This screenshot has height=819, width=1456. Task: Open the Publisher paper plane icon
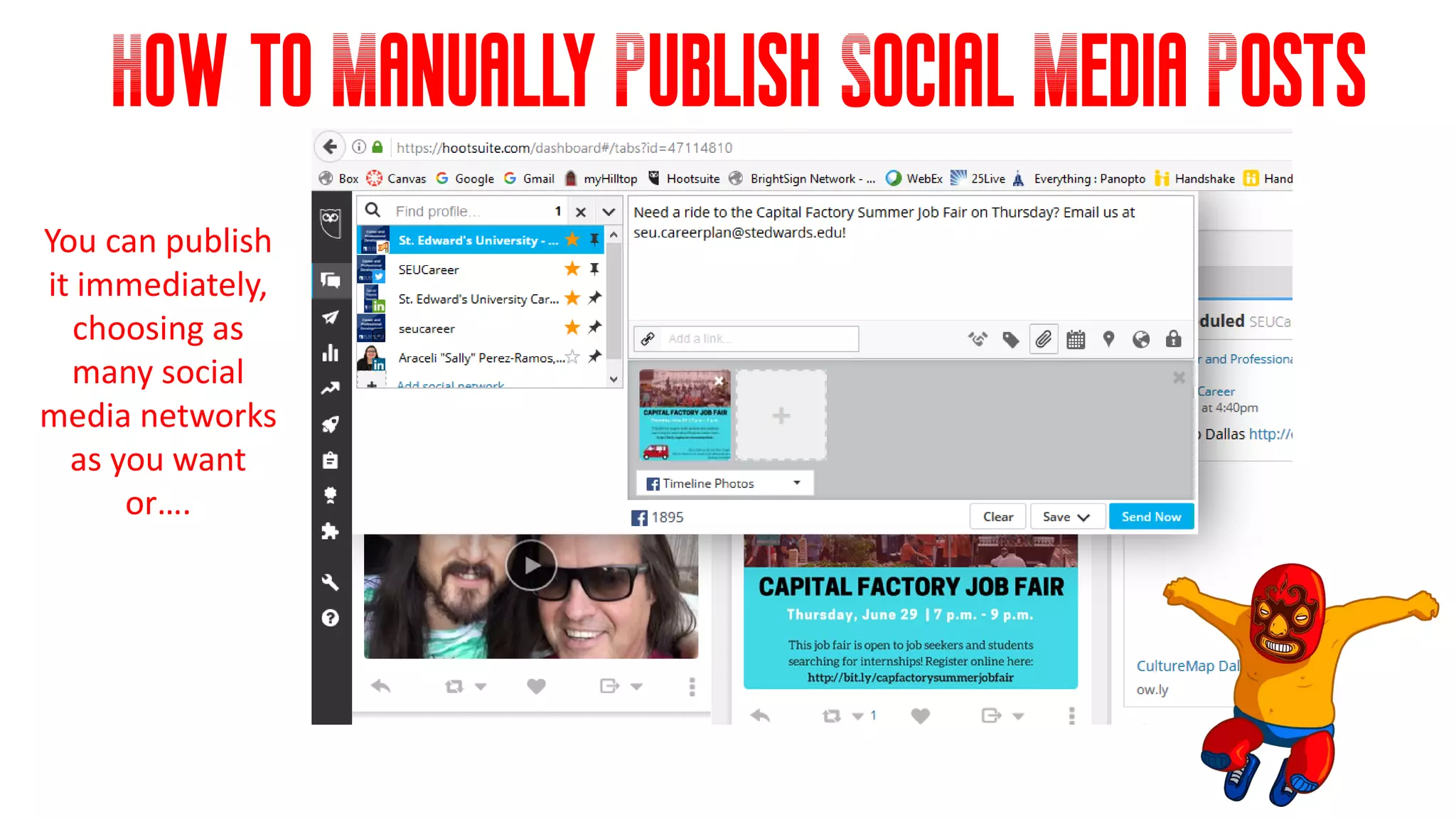click(x=331, y=317)
